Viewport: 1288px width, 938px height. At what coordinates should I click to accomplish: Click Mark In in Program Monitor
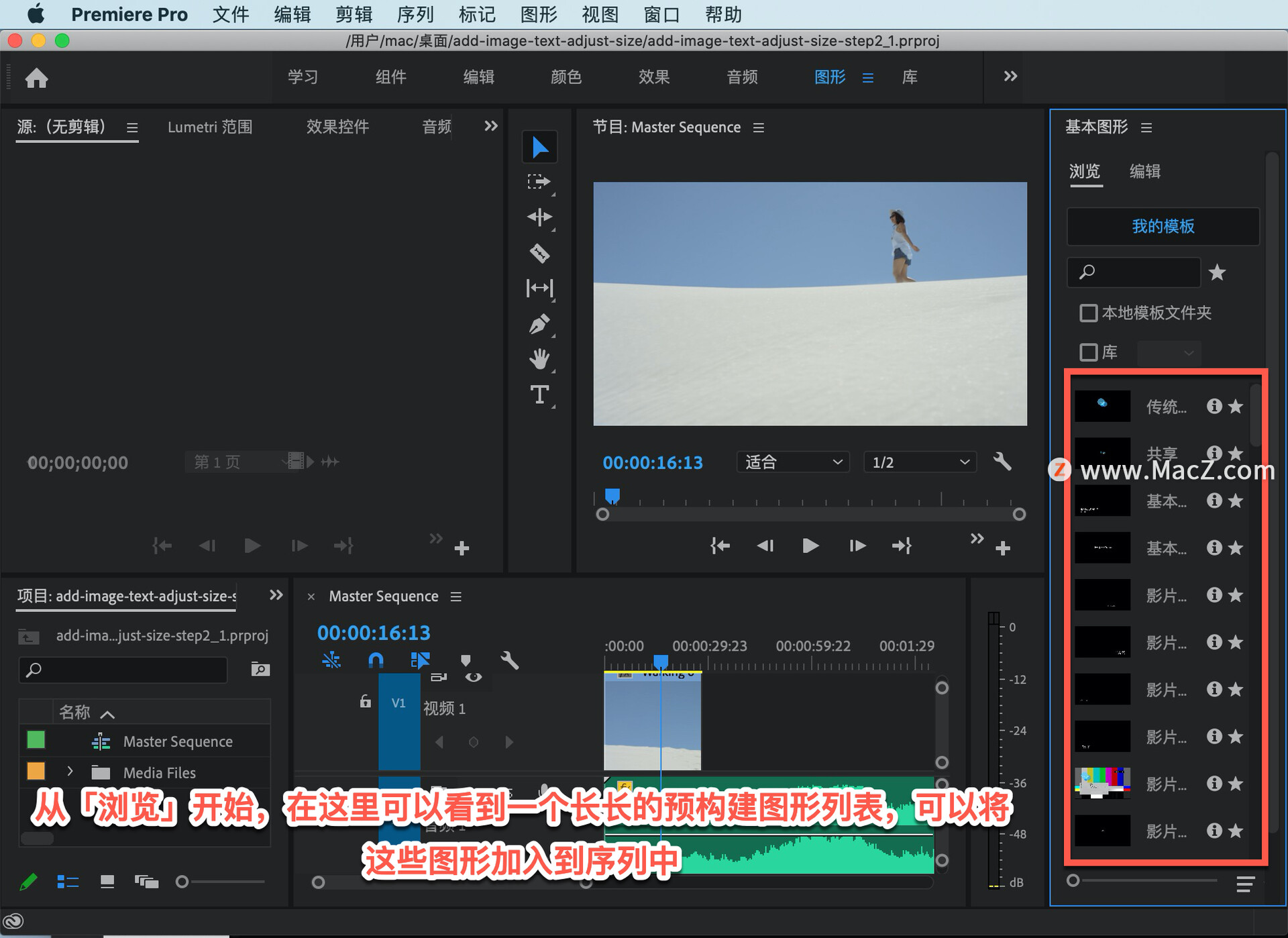(720, 545)
